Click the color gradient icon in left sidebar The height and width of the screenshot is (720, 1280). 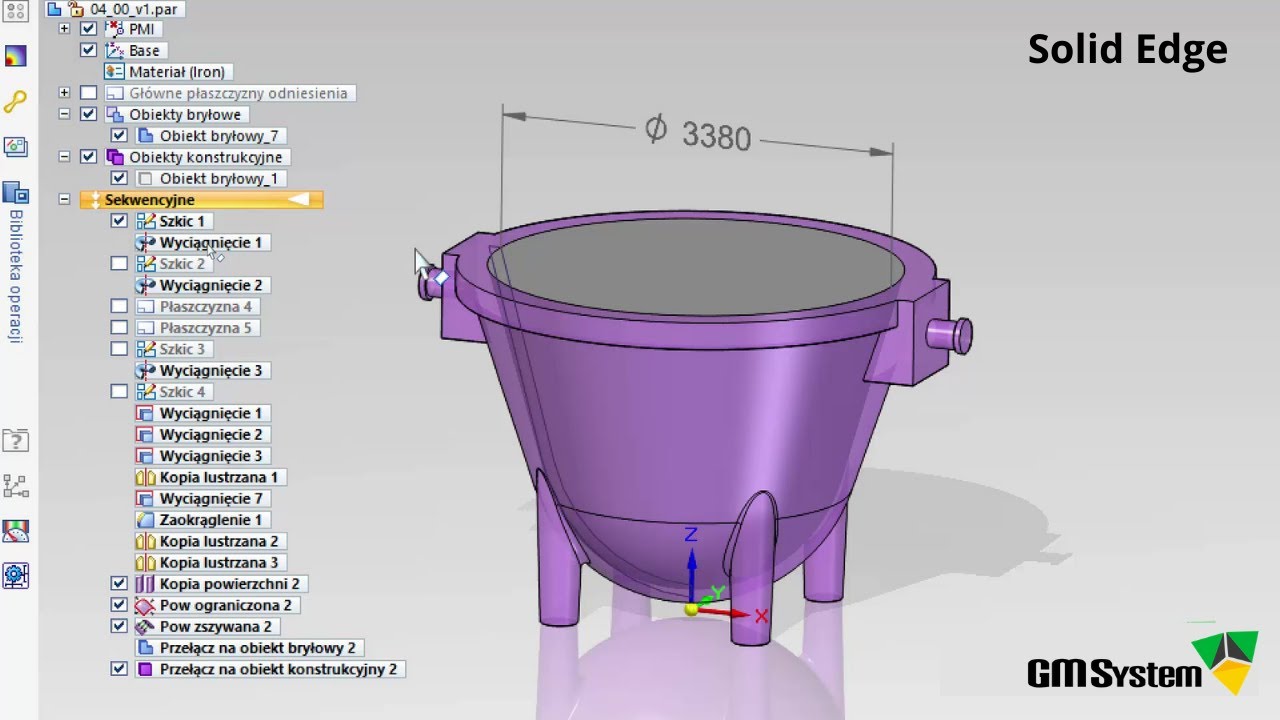coord(16,55)
